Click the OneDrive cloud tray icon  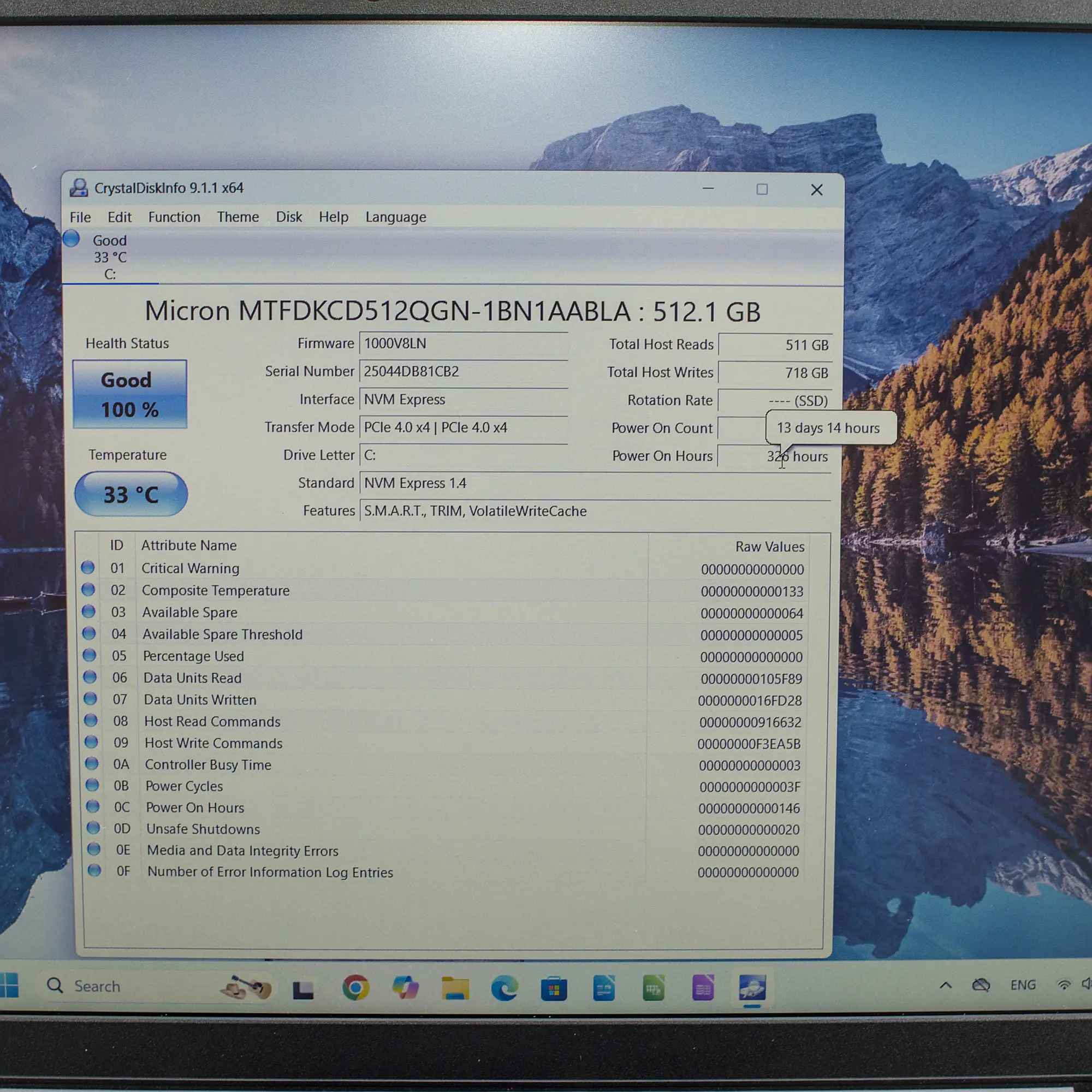click(x=981, y=985)
